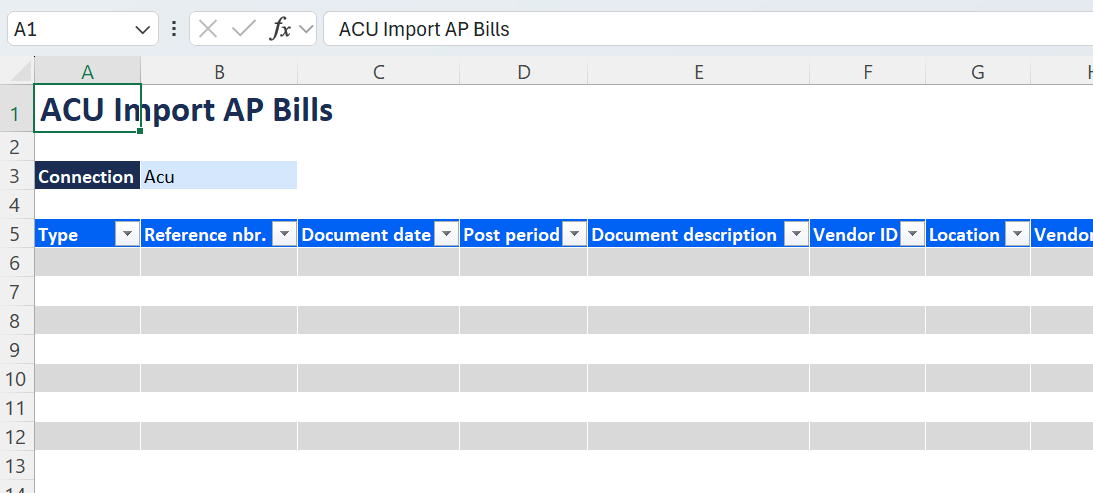Screen dimensions: 1093x493
Task: Click the Insert Function fx icon
Action: pos(281,29)
